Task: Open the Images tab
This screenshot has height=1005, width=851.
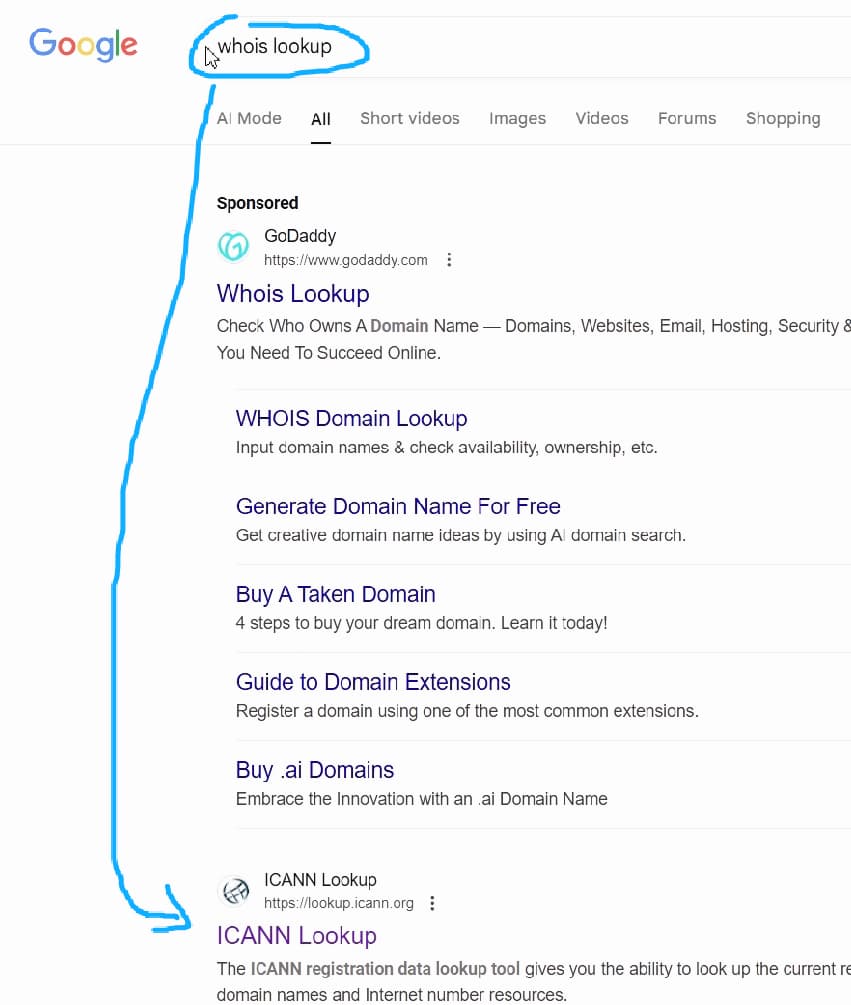Action: point(517,119)
